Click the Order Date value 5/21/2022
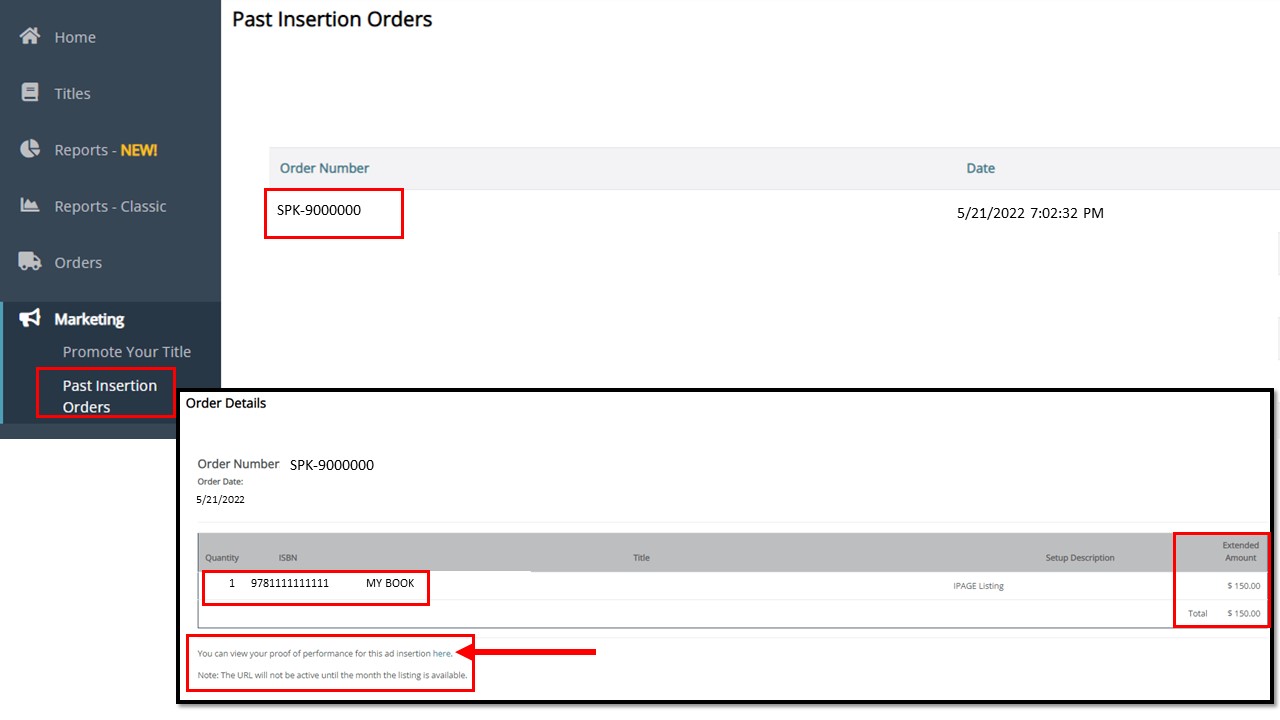1280x720 pixels. (220, 499)
